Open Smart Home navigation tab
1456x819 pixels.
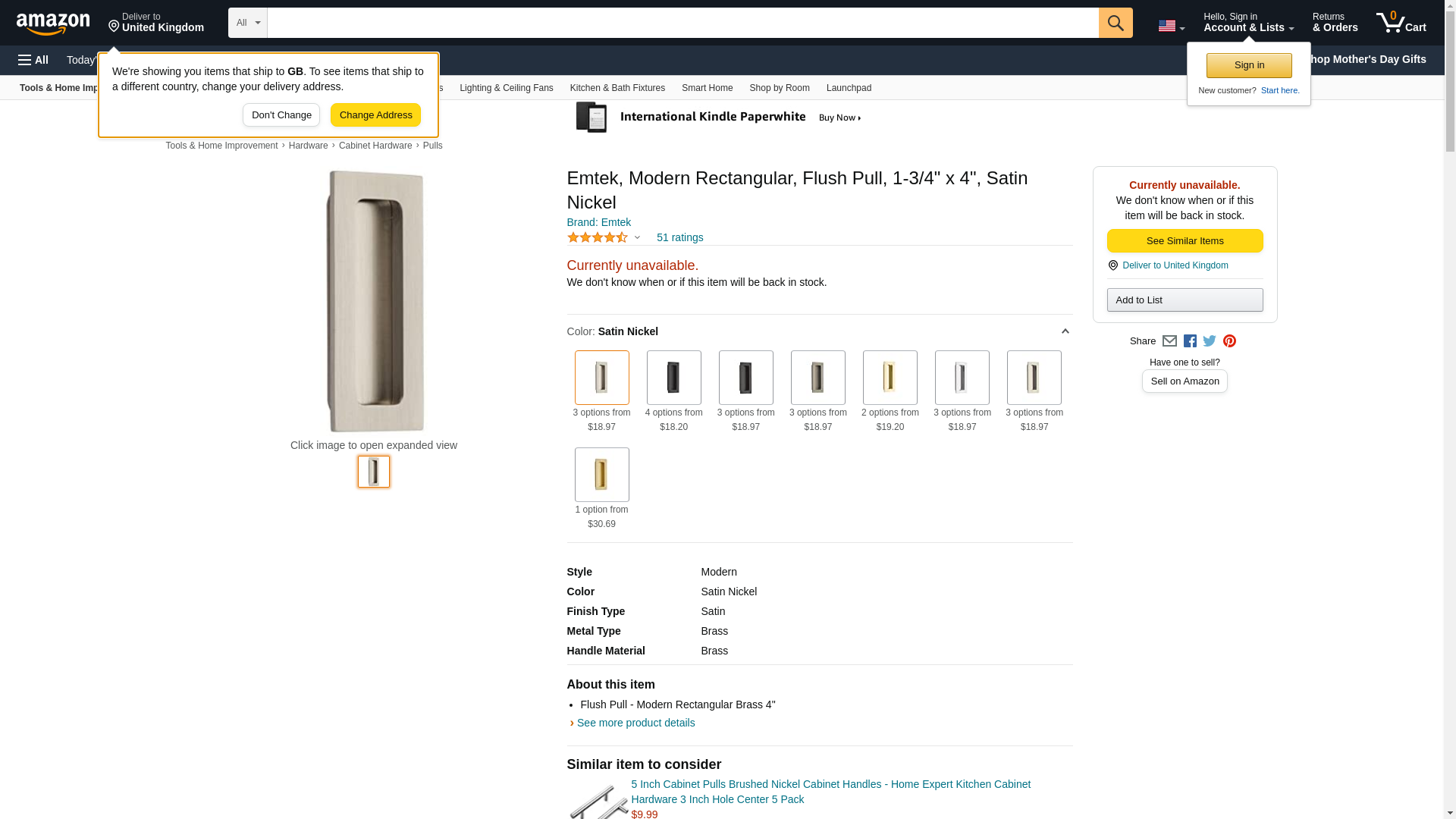[707, 88]
